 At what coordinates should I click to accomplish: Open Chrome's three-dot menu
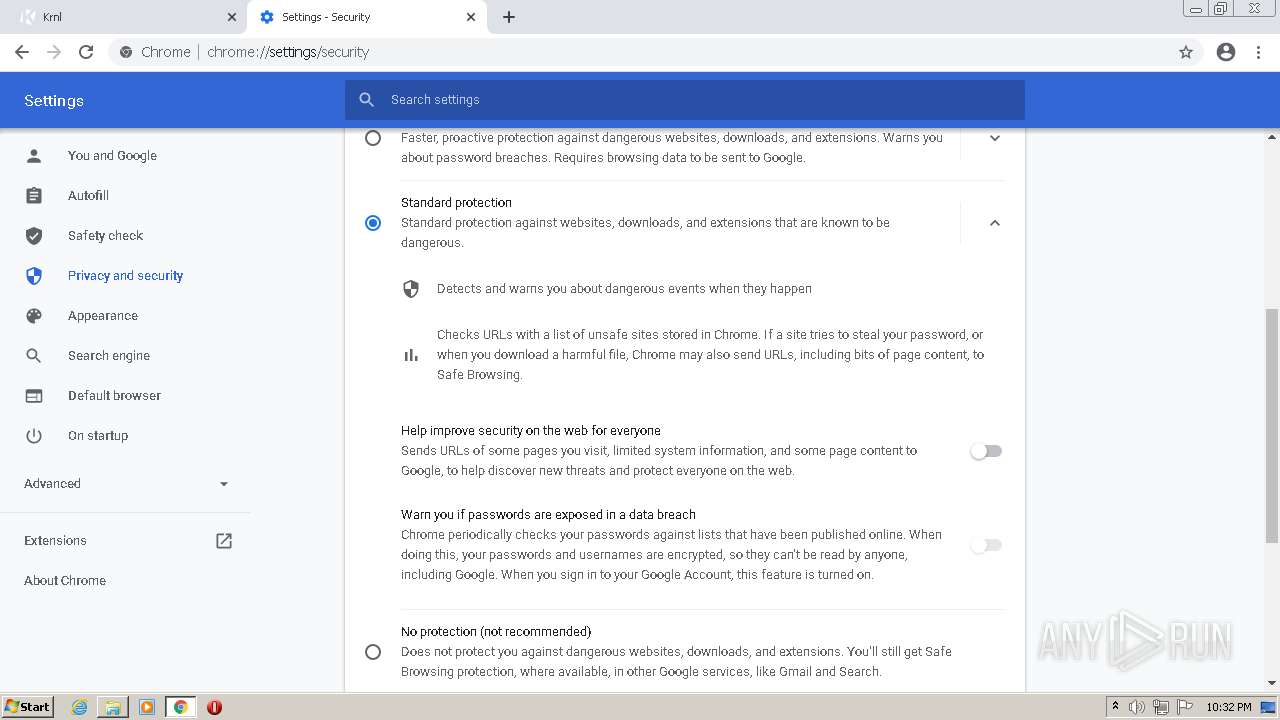pos(1259,52)
